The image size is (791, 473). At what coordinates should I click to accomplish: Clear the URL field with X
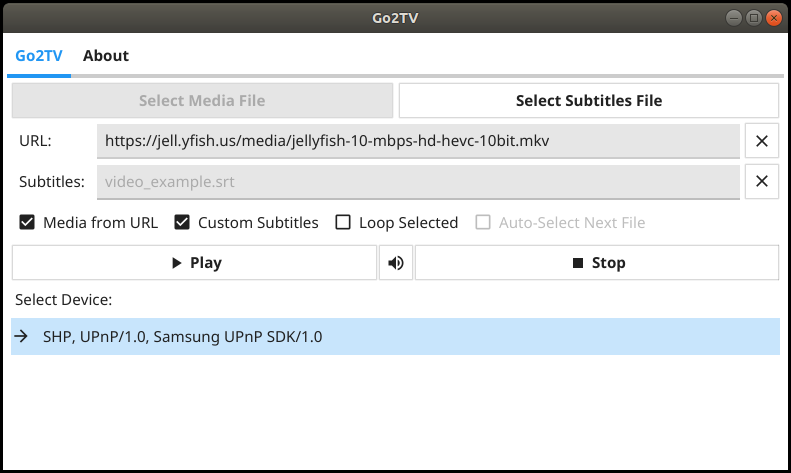pos(762,141)
